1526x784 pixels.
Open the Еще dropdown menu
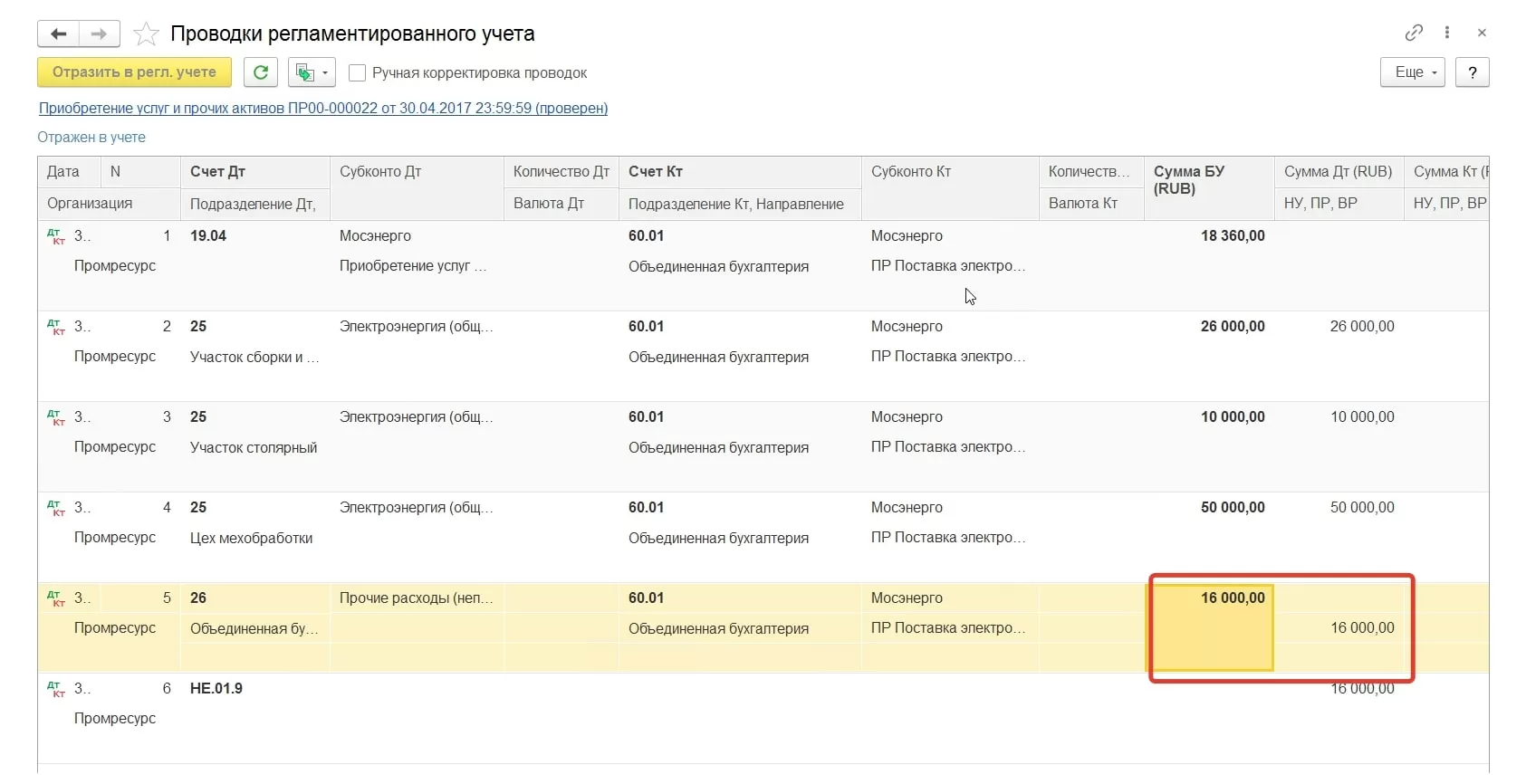1412,72
